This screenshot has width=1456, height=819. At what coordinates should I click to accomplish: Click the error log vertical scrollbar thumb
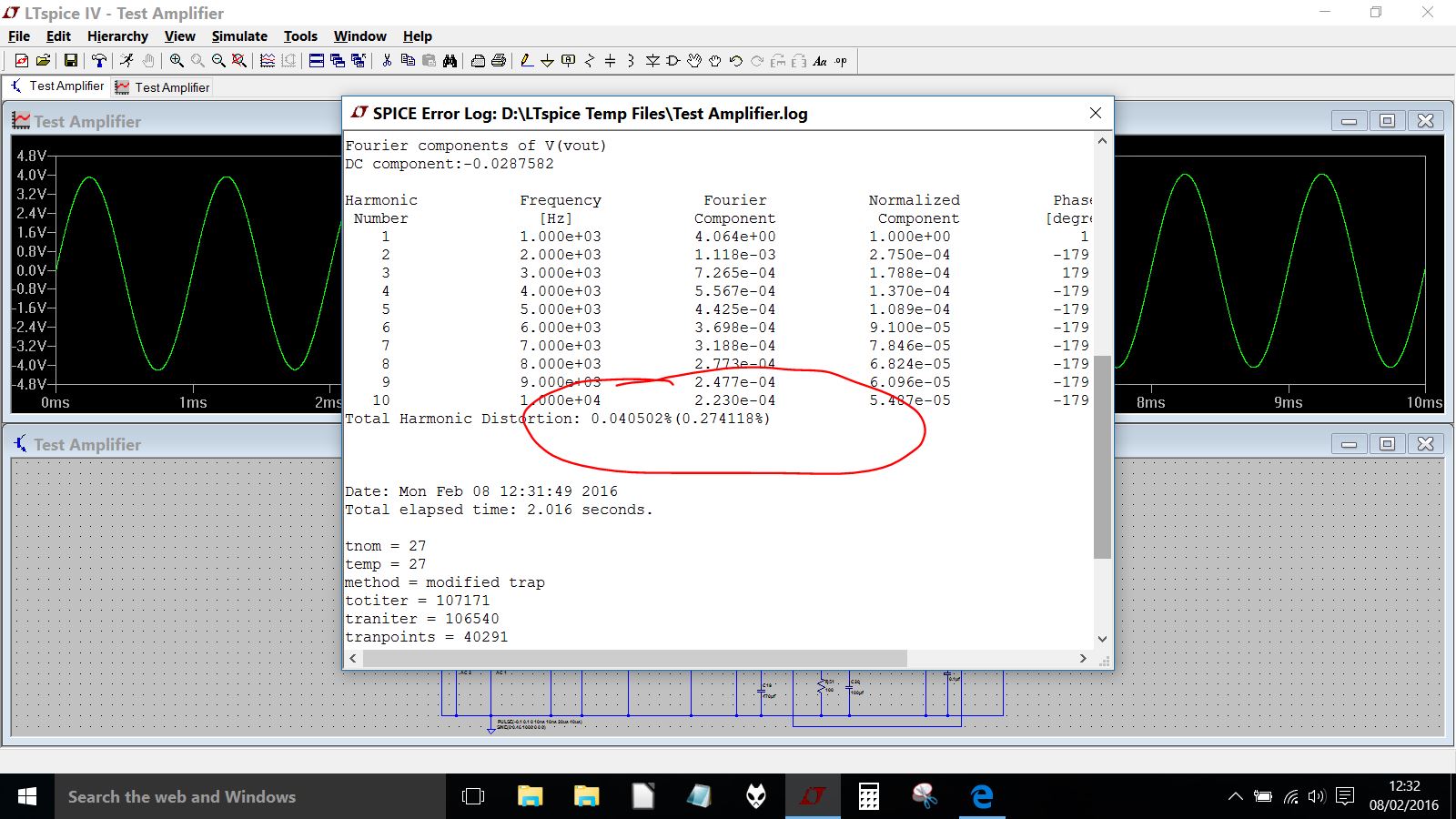coord(1102,457)
